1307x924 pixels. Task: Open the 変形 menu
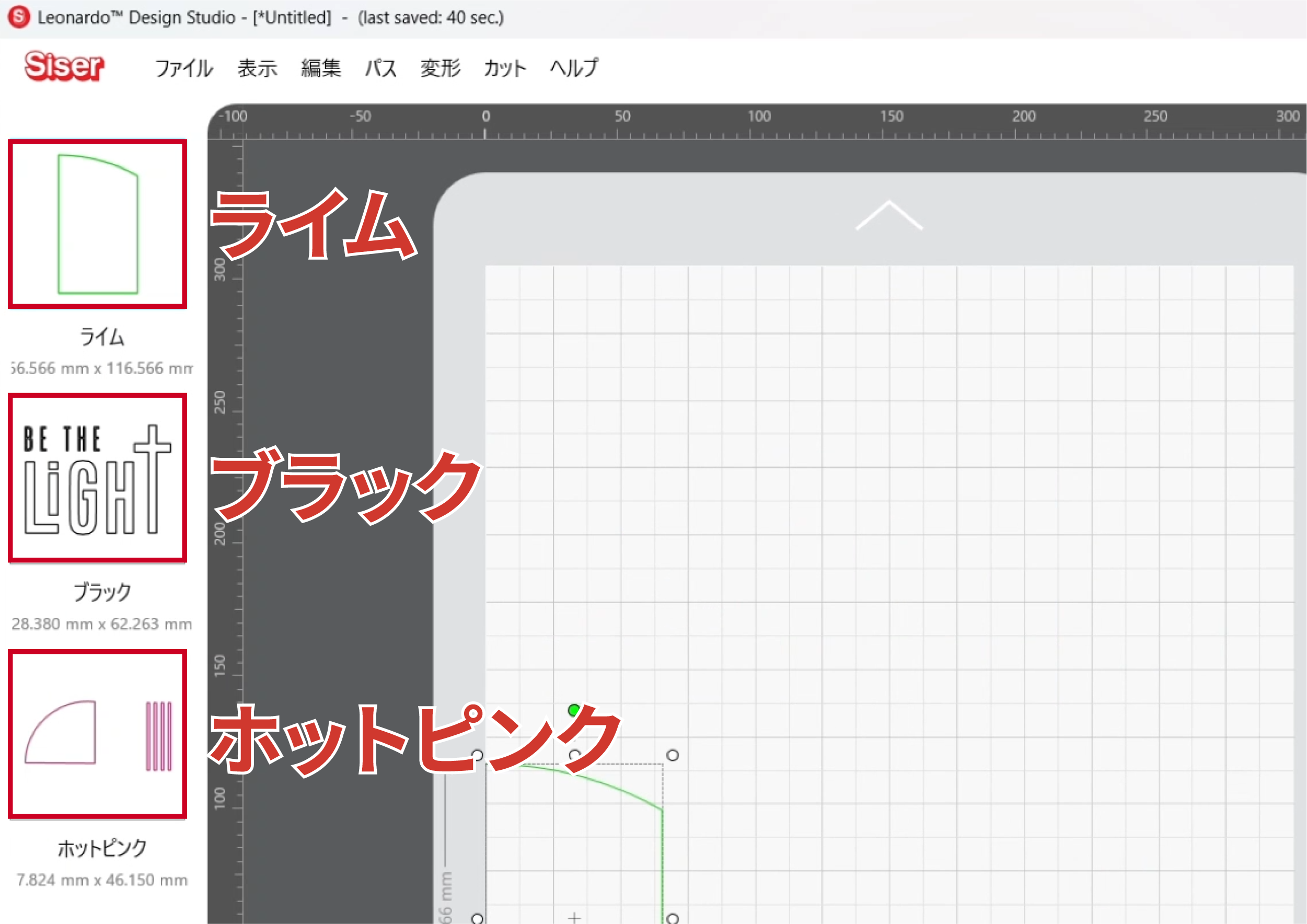440,68
